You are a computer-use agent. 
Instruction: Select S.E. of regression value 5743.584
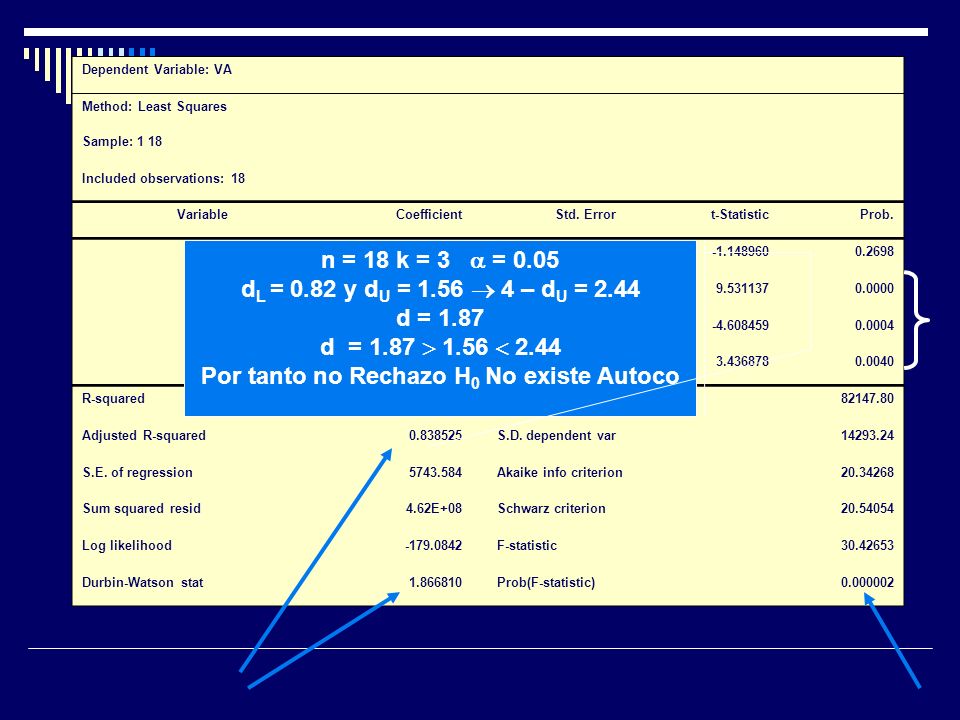(x=435, y=473)
